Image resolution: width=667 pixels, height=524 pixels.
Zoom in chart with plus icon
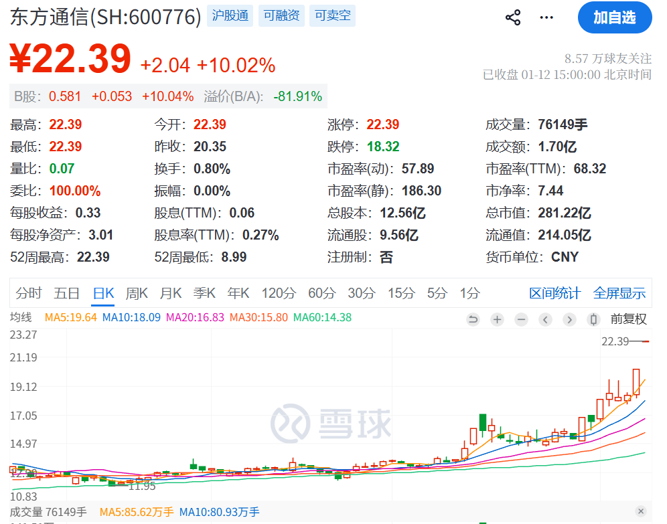pyautogui.click(x=497, y=319)
